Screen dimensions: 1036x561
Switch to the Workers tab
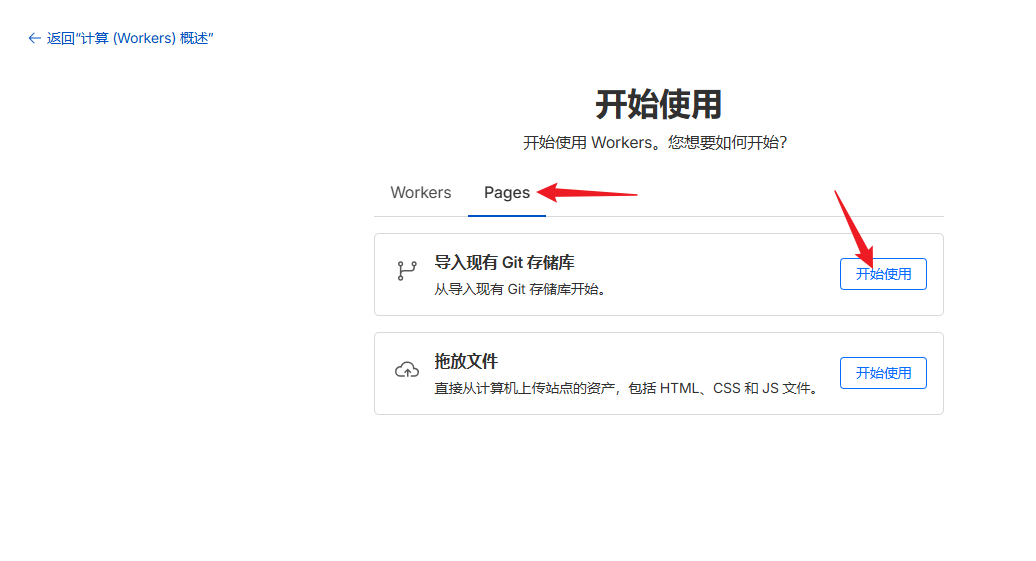(x=420, y=192)
